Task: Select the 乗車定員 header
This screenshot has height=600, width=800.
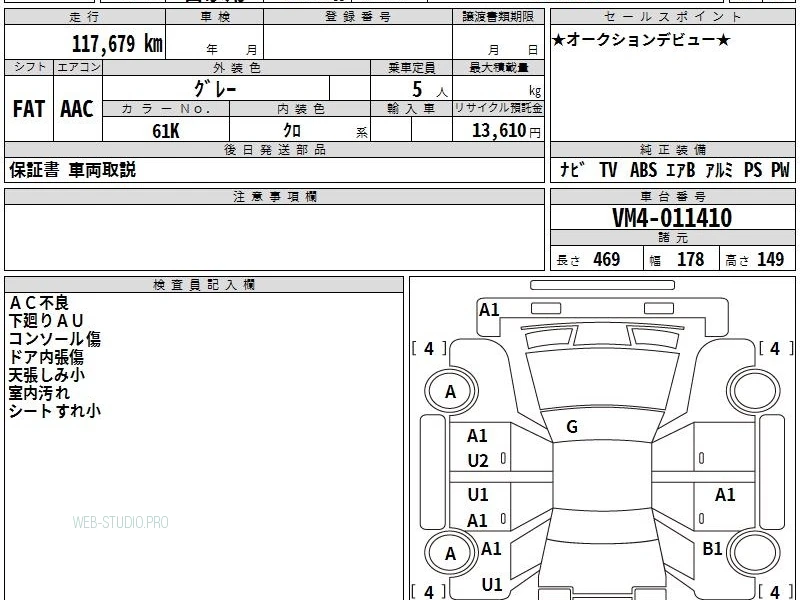Action: tap(411, 67)
